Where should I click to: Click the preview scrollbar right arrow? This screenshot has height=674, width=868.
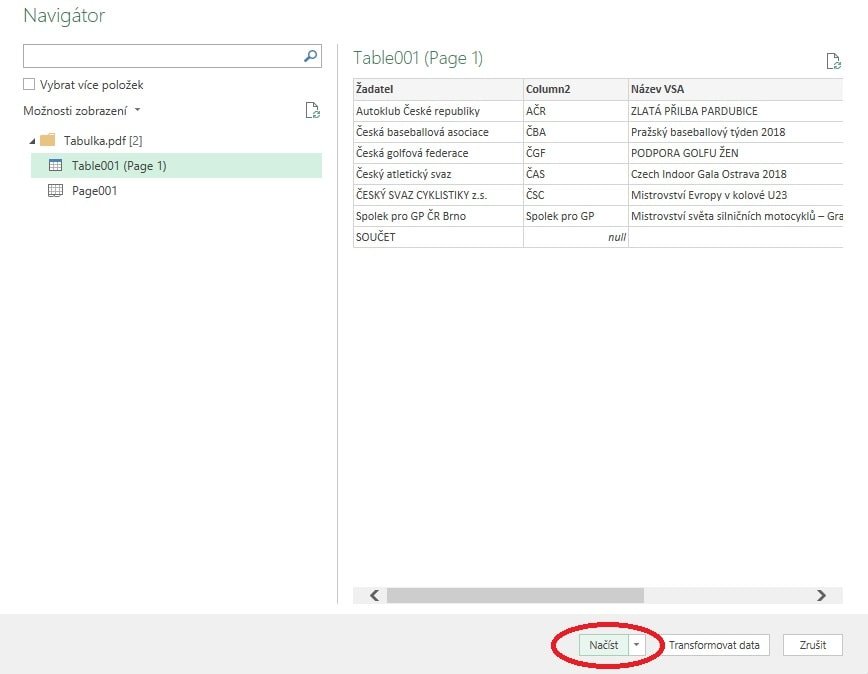pos(822,595)
